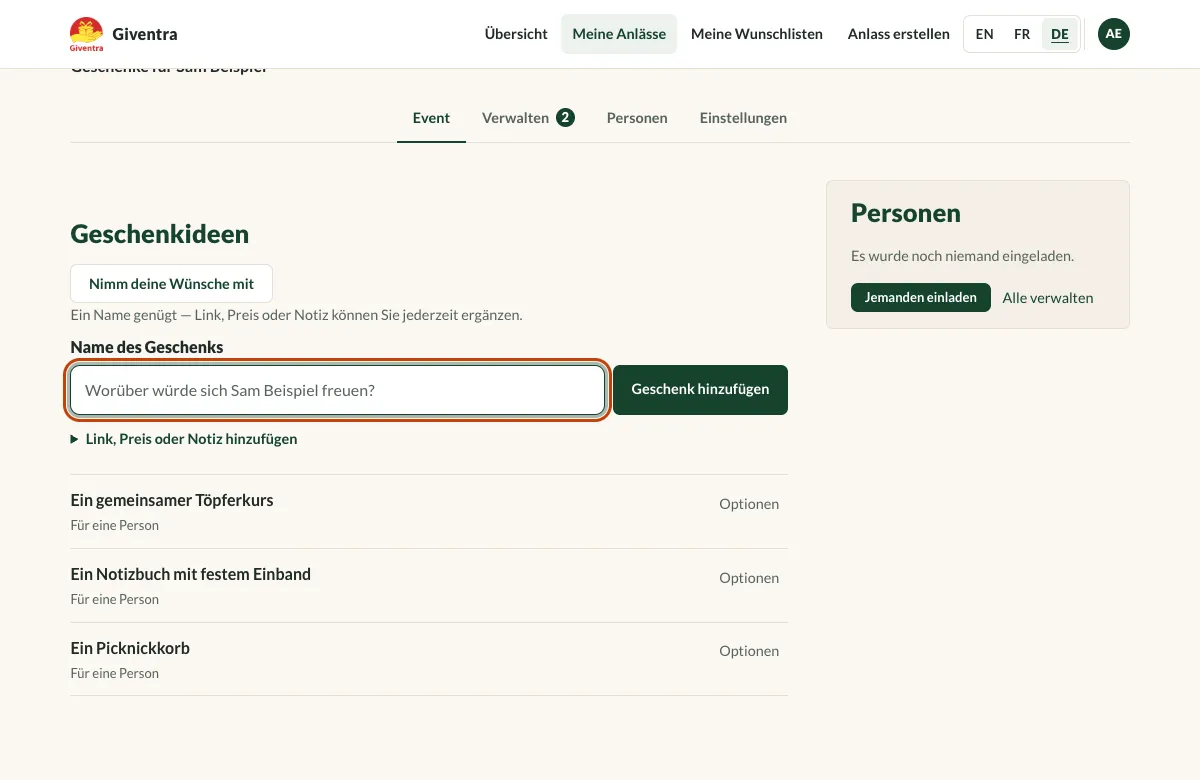This screenshot has width=1200, height=780.
Task: Open Anlass erstellen in the navigation
Action: pos(899,34)
